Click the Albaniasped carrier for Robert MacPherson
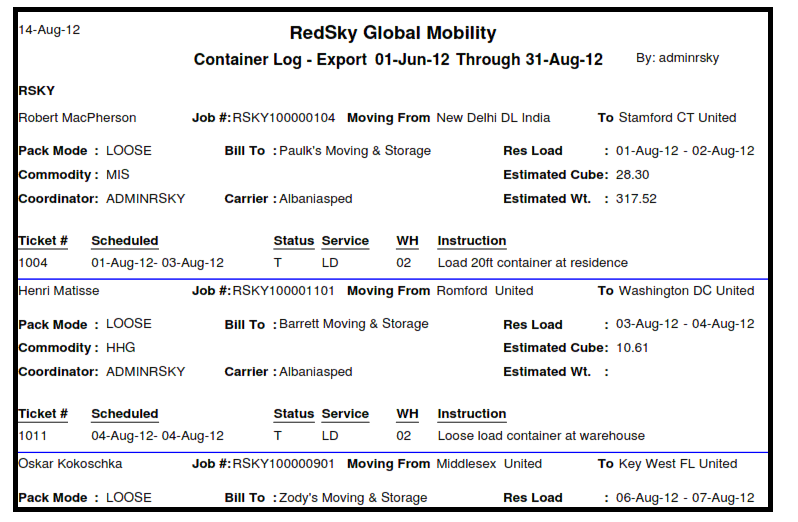Viewport: 798px width, 522px height. click(x=316, y=198)
